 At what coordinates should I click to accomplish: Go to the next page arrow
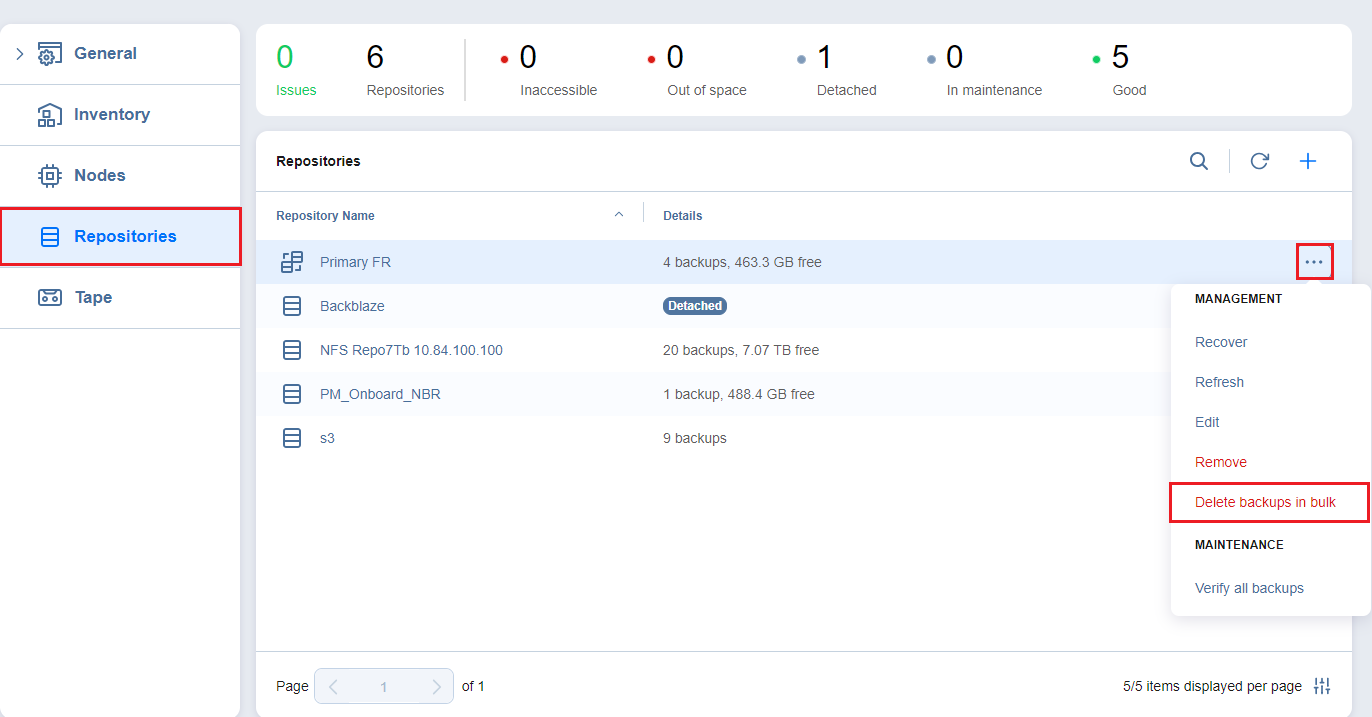tap(436, 687)
